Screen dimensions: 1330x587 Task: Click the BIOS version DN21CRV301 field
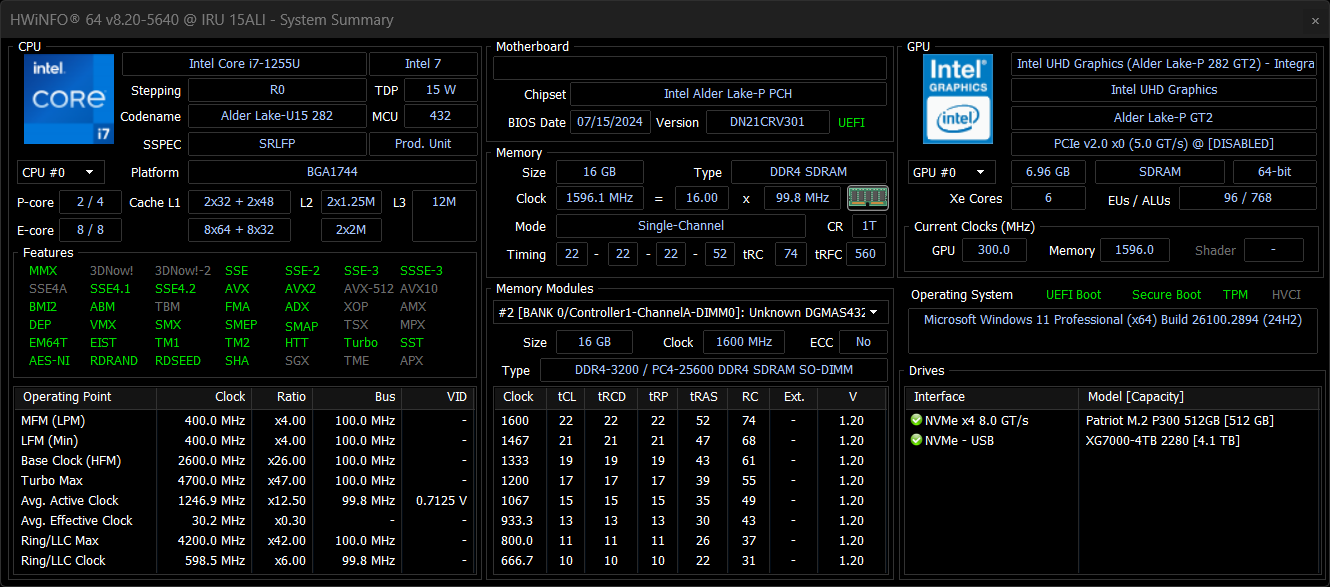(768, 122)
